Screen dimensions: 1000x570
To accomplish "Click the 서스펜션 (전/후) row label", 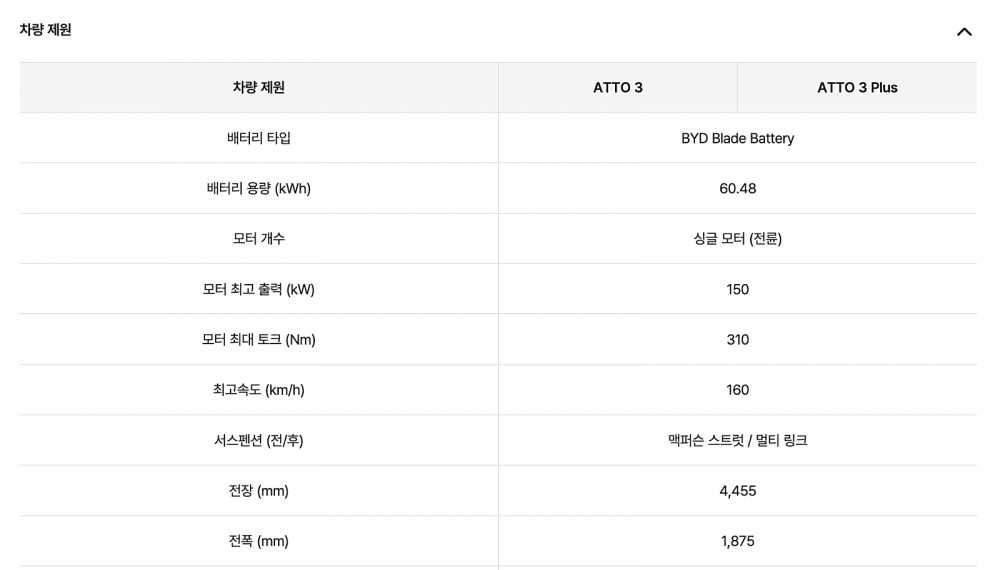I will click(259, 441).
